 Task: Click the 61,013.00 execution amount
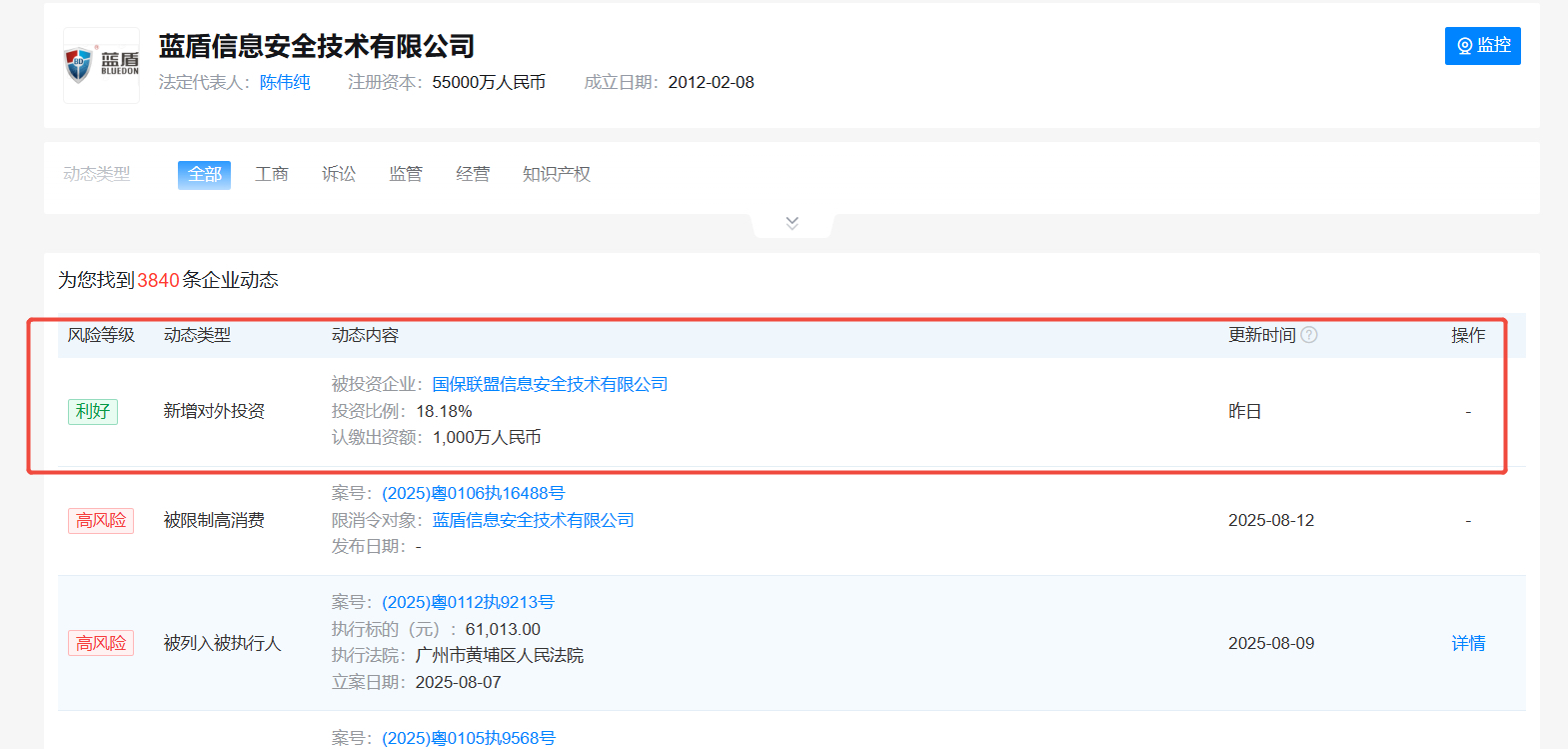[x=503, y=629]
